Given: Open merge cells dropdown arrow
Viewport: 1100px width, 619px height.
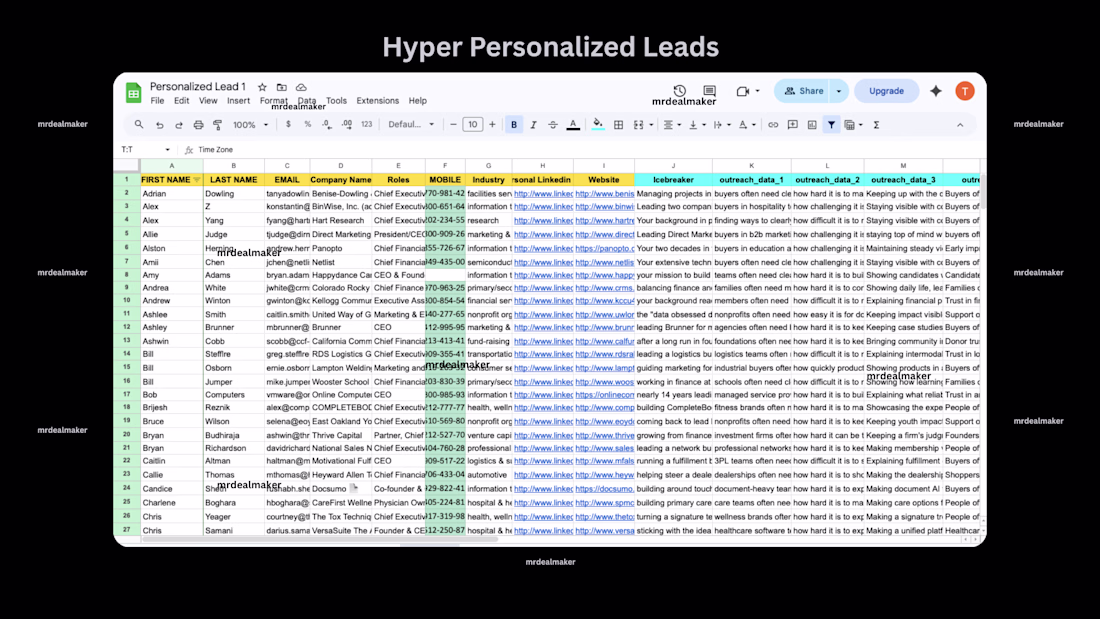Looking at the screenshot, I should (x=651, y=125).
